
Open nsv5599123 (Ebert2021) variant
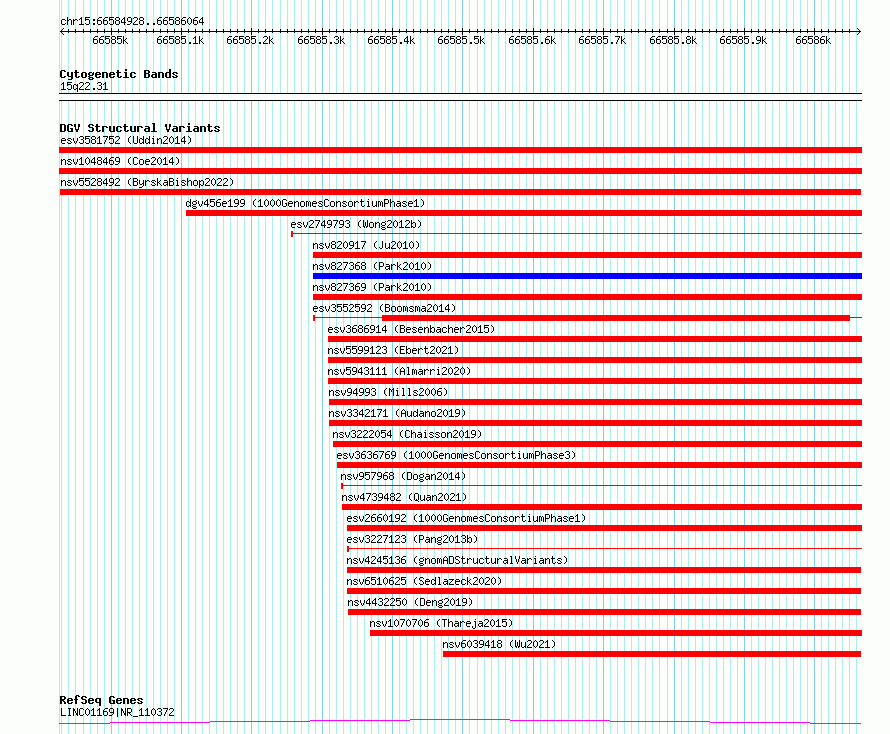(x=393, y=350)
